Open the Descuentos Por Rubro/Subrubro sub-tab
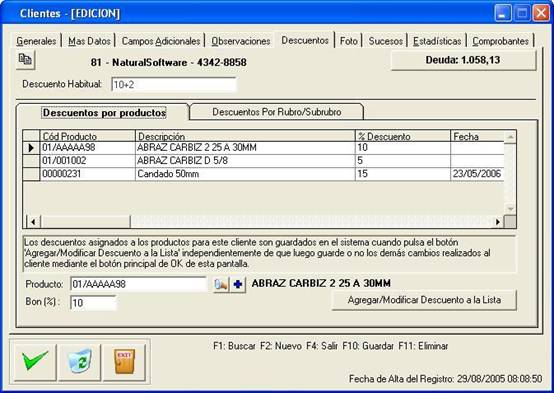 click(277, 112)
